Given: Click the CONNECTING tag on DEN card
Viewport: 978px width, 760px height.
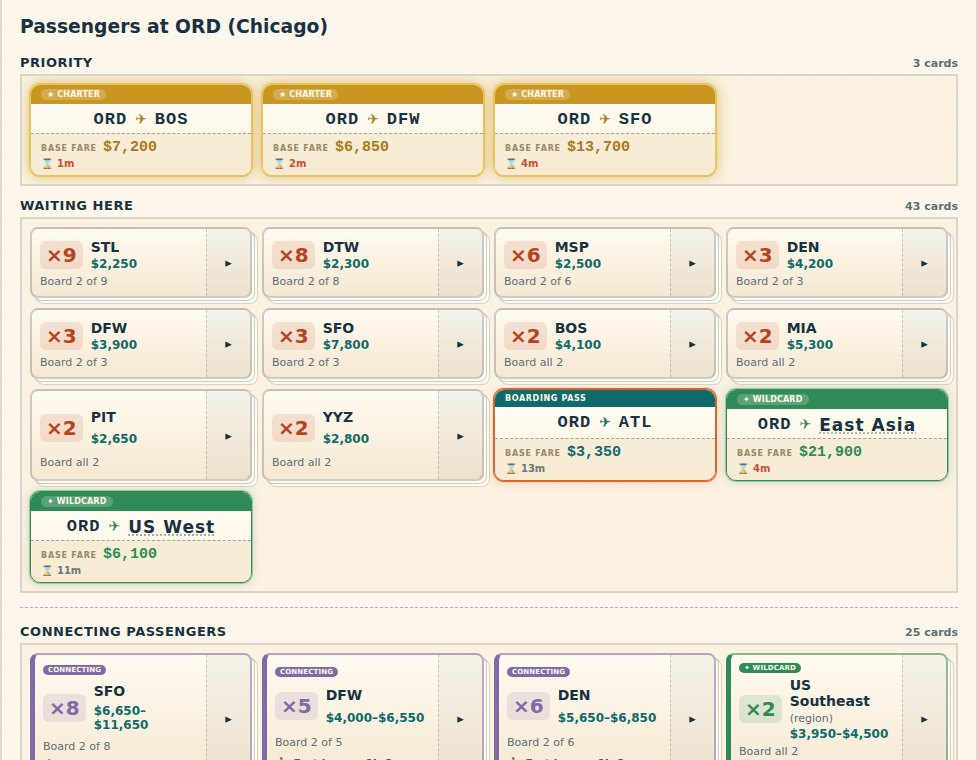Looking at the screenshot, I should (x=538, y=671).
